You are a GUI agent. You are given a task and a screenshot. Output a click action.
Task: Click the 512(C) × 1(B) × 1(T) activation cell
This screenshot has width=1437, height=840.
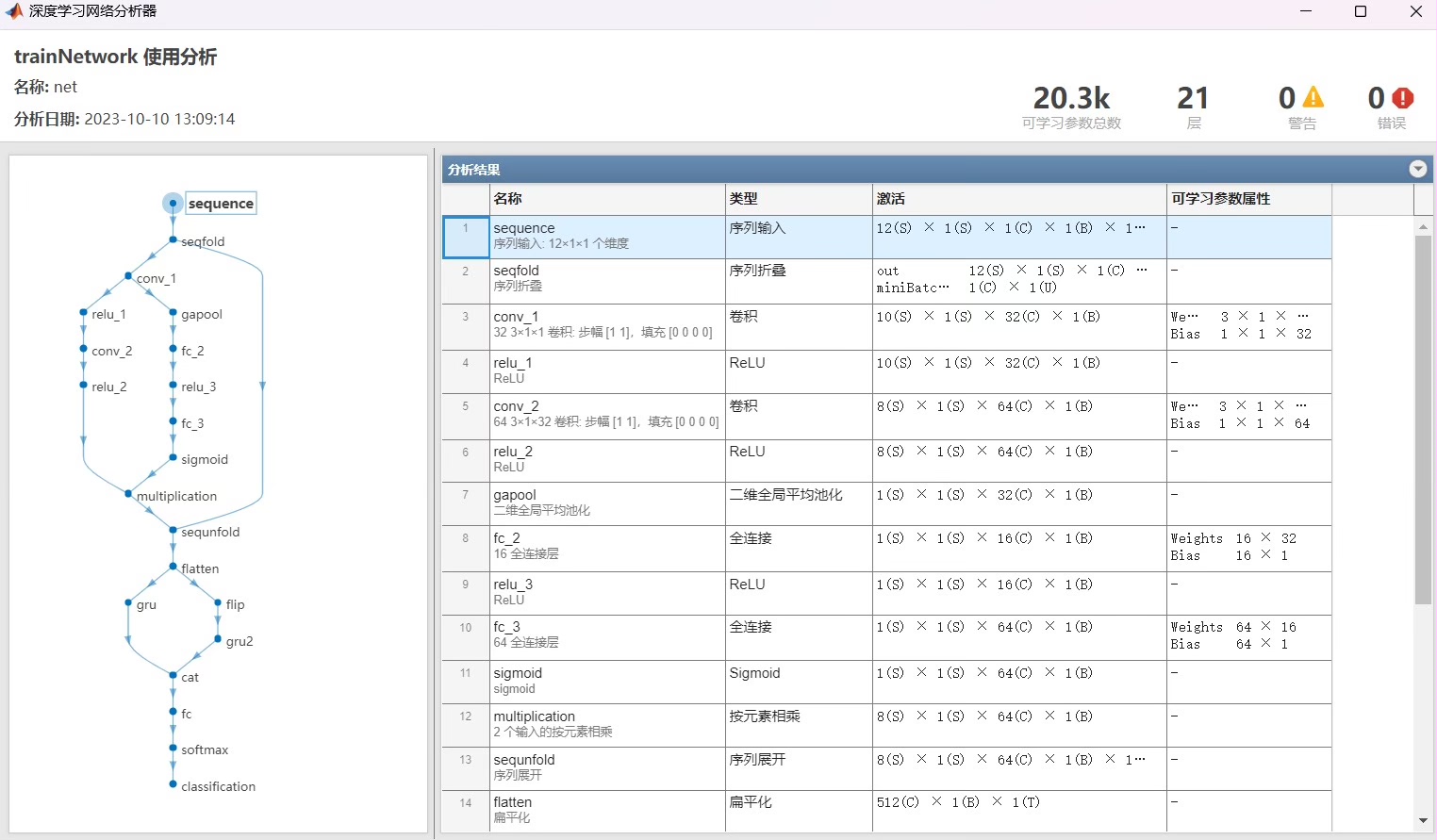tap(1019, 811)
